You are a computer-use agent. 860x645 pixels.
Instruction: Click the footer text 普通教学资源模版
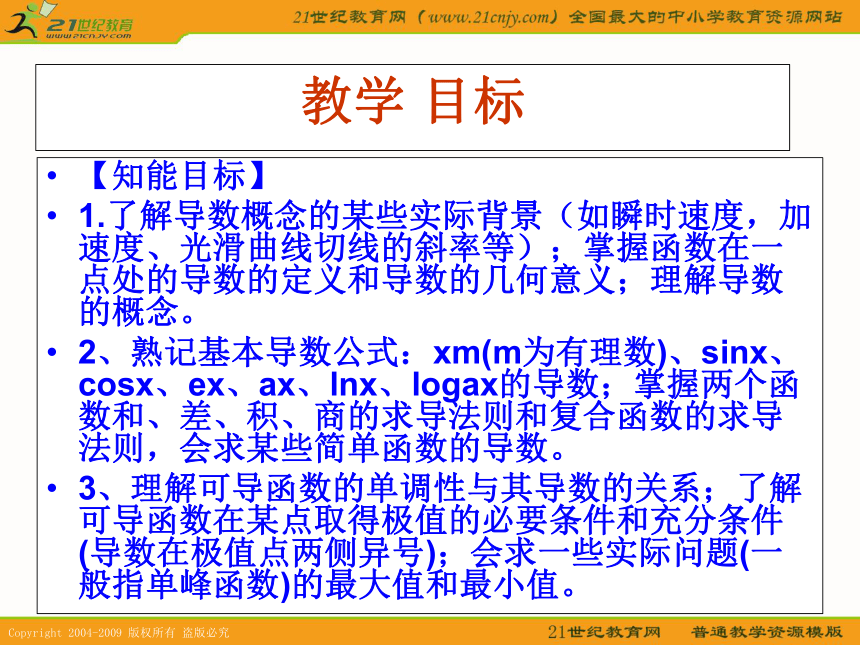click(767, 632)
